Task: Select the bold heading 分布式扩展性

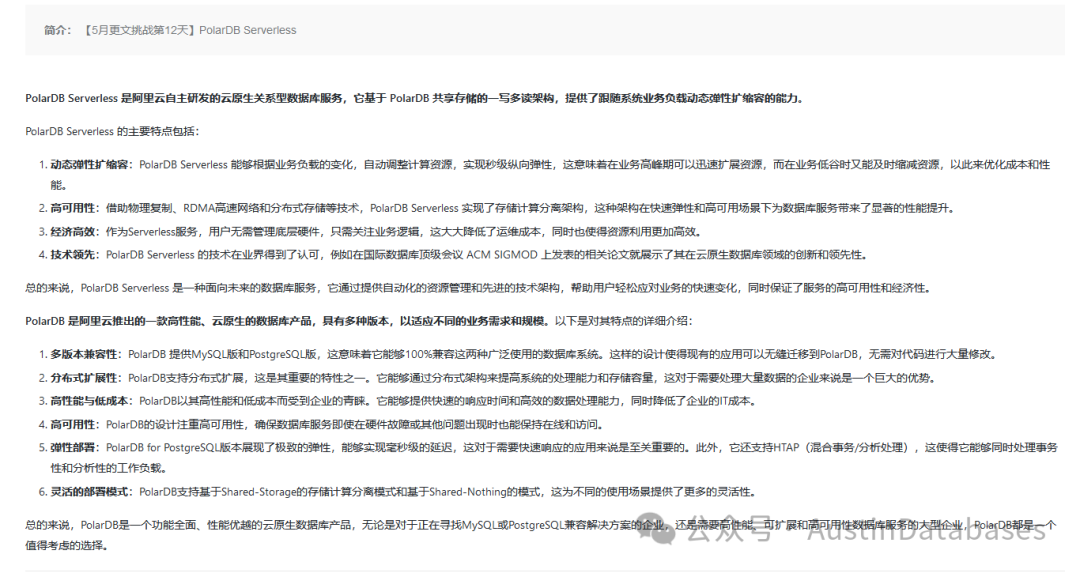Action: (85, 378)
